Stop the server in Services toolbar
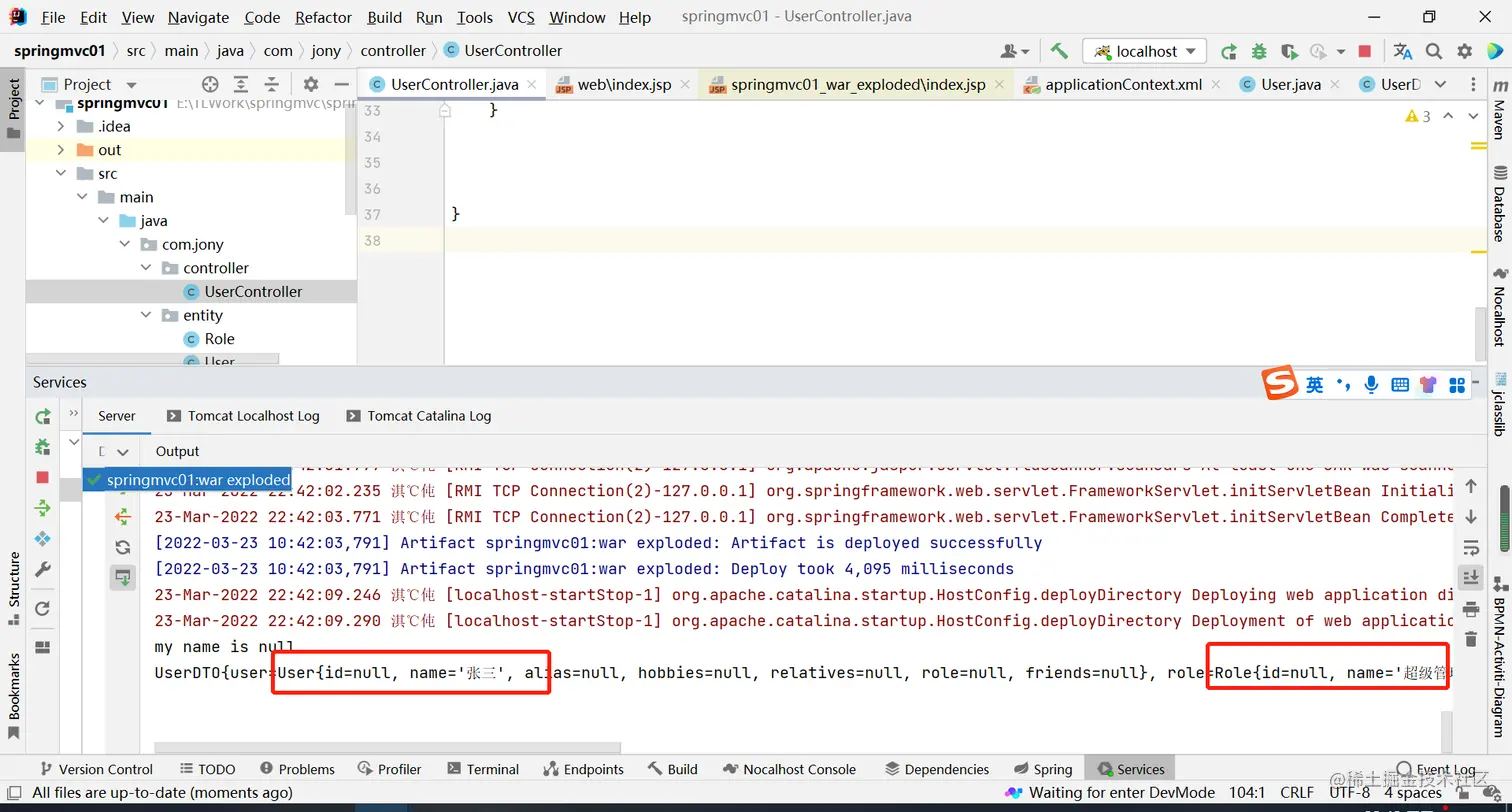This screenshot has width=1512, height=812. (42, 478)
